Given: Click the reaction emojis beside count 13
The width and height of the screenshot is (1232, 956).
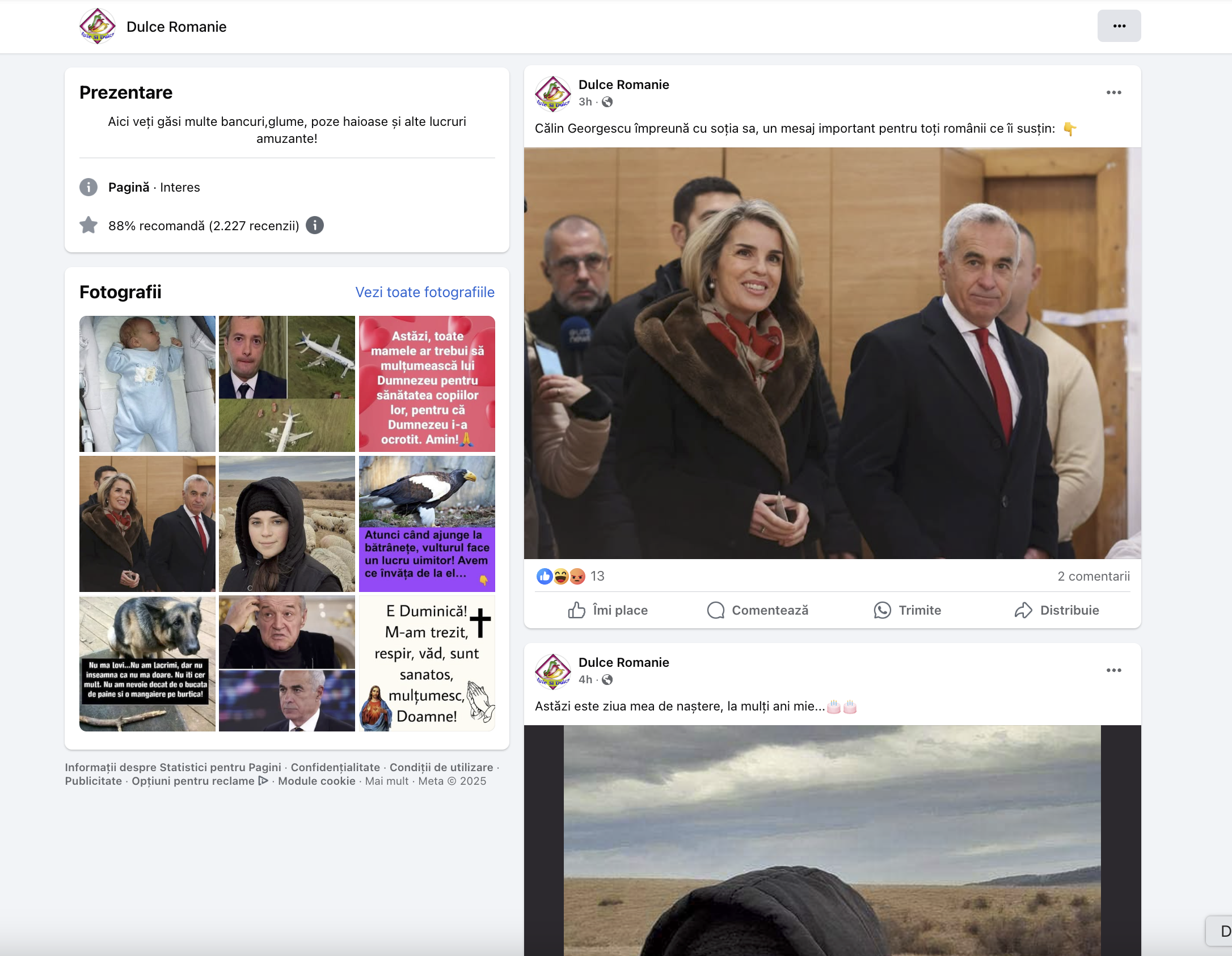Looking at the screenshot, I should [x=560, y=577].
